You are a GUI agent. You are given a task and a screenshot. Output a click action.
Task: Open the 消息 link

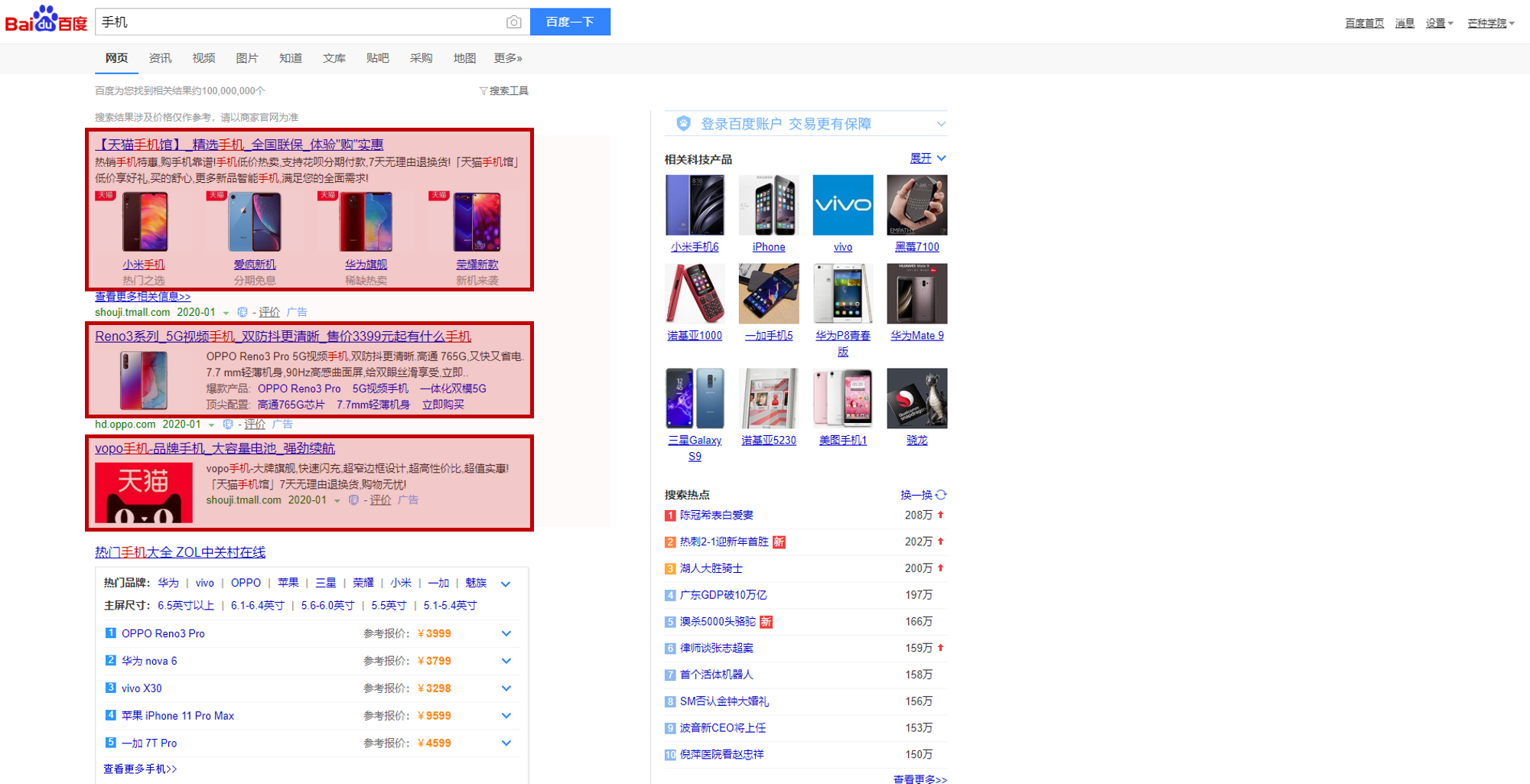point(1405,24)
